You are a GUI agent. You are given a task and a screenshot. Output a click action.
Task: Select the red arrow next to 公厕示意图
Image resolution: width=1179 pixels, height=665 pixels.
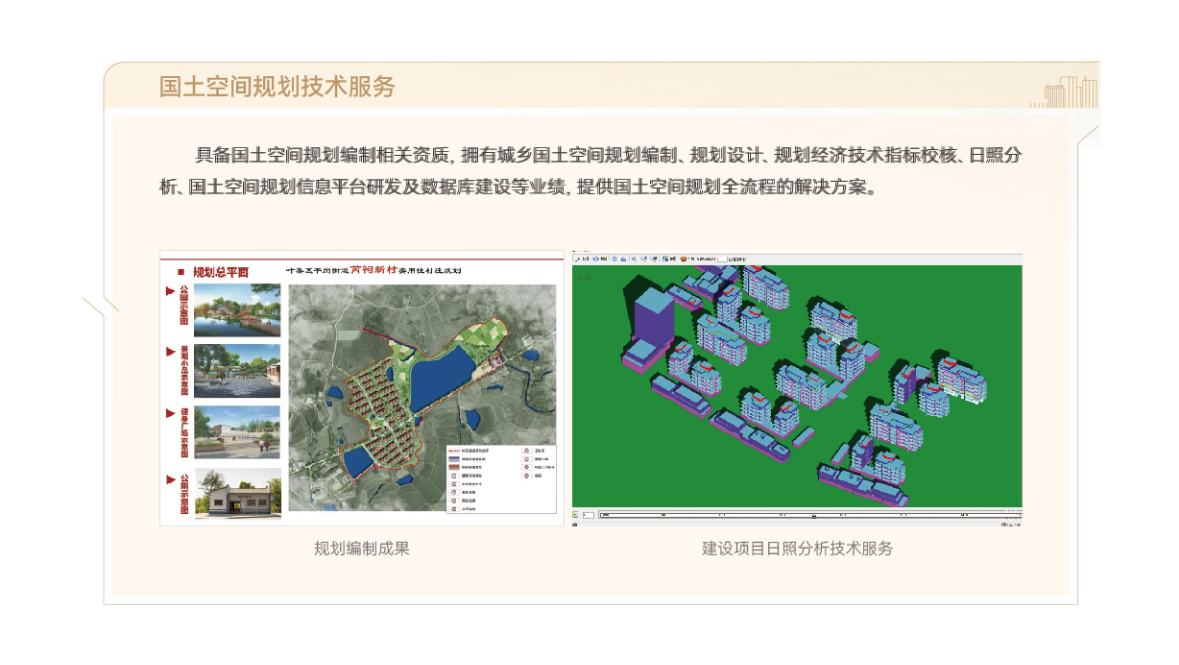pyautogui.click(x=170, y=479)
